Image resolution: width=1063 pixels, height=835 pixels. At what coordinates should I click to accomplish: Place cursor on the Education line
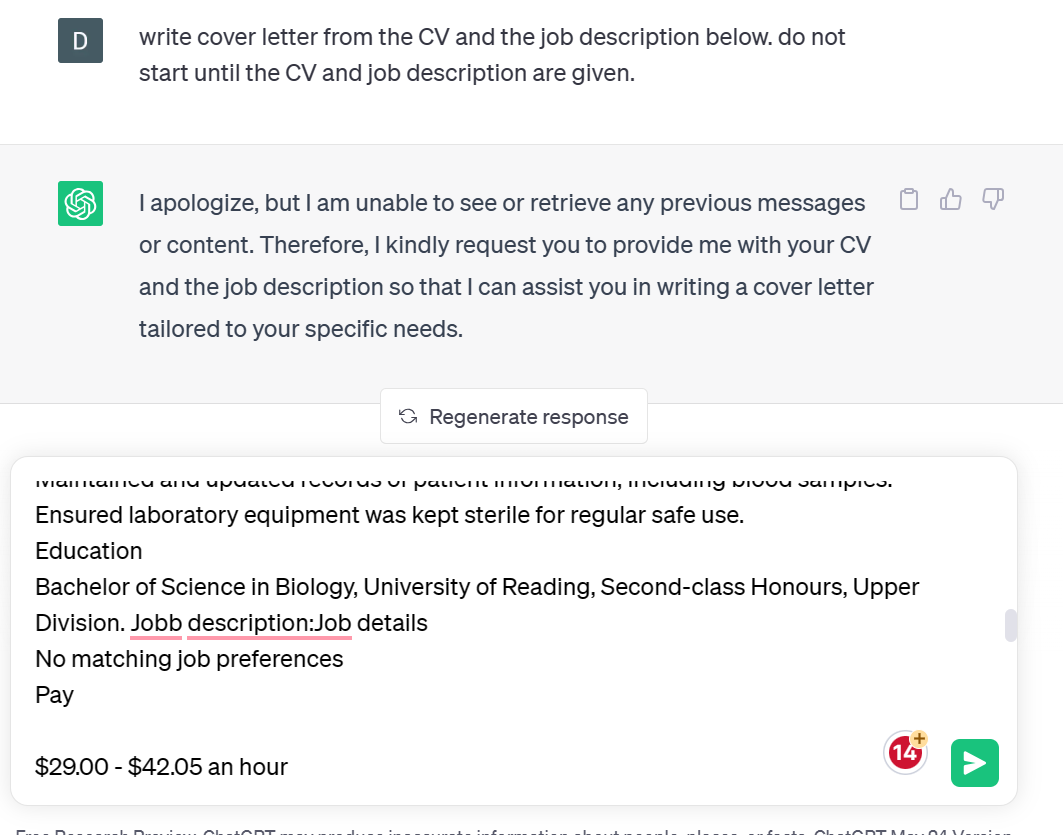[x=89, y=551]
